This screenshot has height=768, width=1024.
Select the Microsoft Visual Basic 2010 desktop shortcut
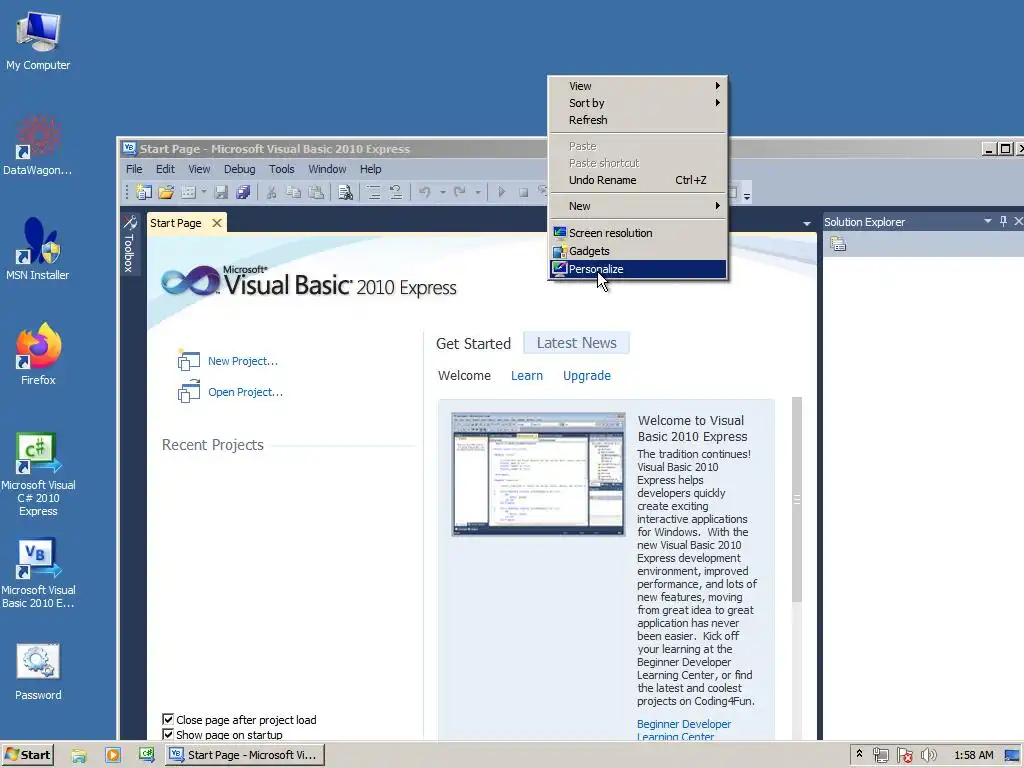(x=38, y=573)
